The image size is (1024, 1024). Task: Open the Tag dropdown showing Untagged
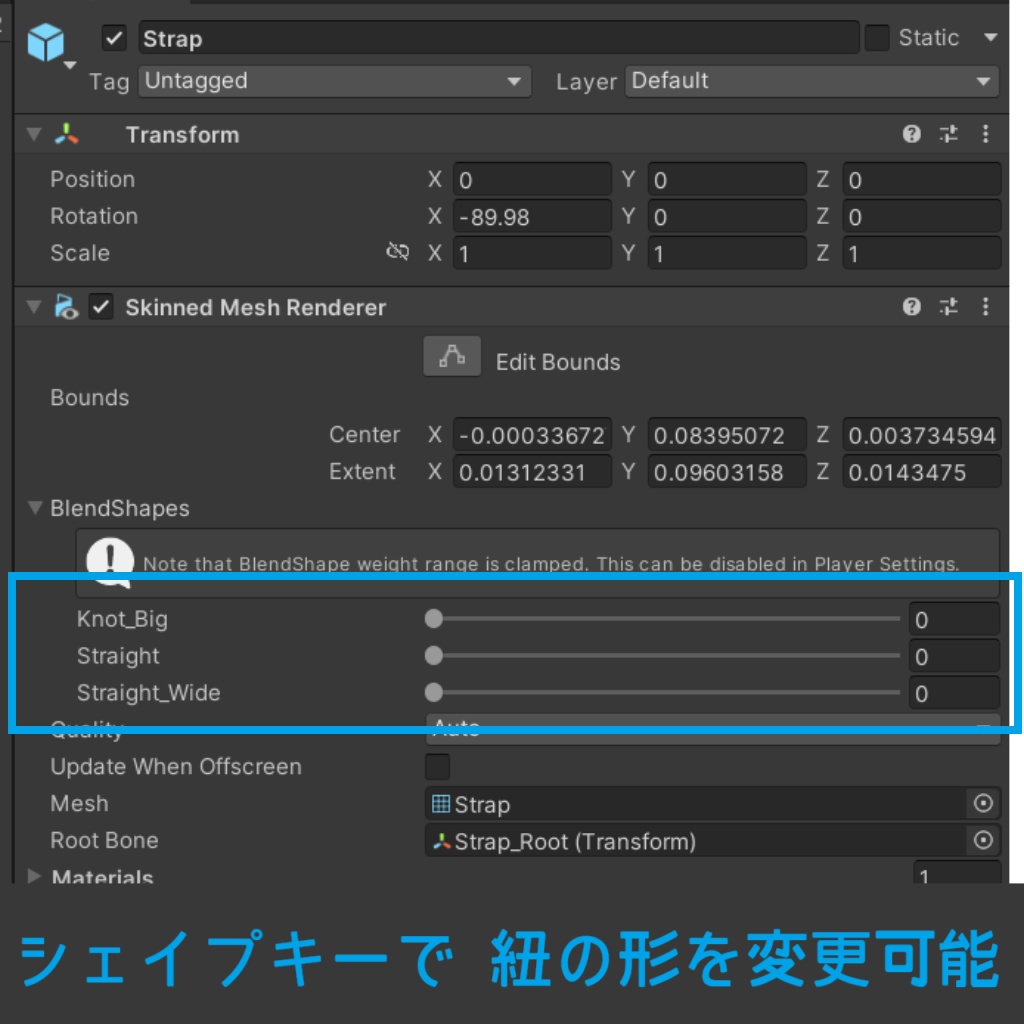tap(333, 82)
